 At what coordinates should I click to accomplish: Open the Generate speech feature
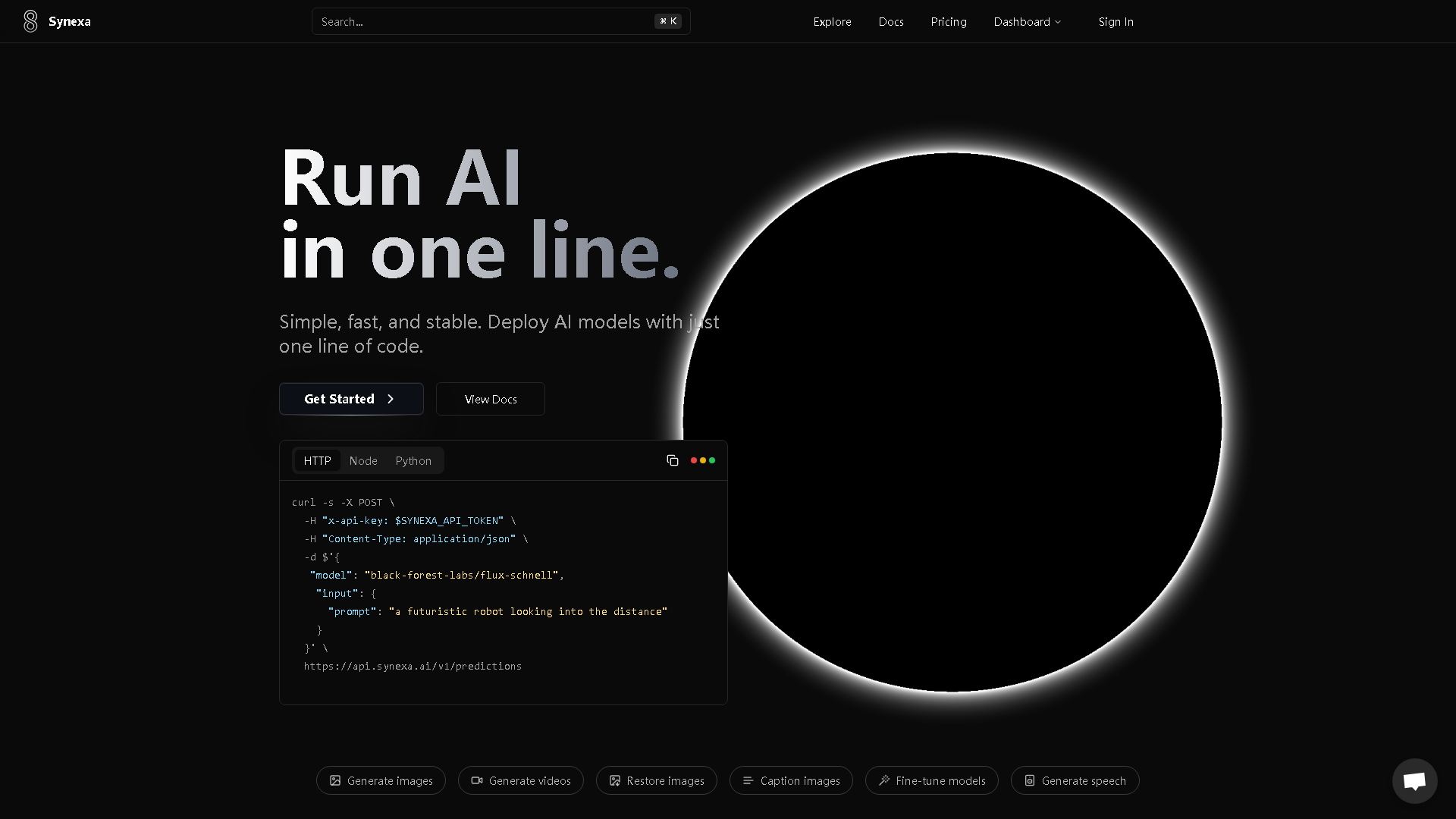pos(1075,780)
